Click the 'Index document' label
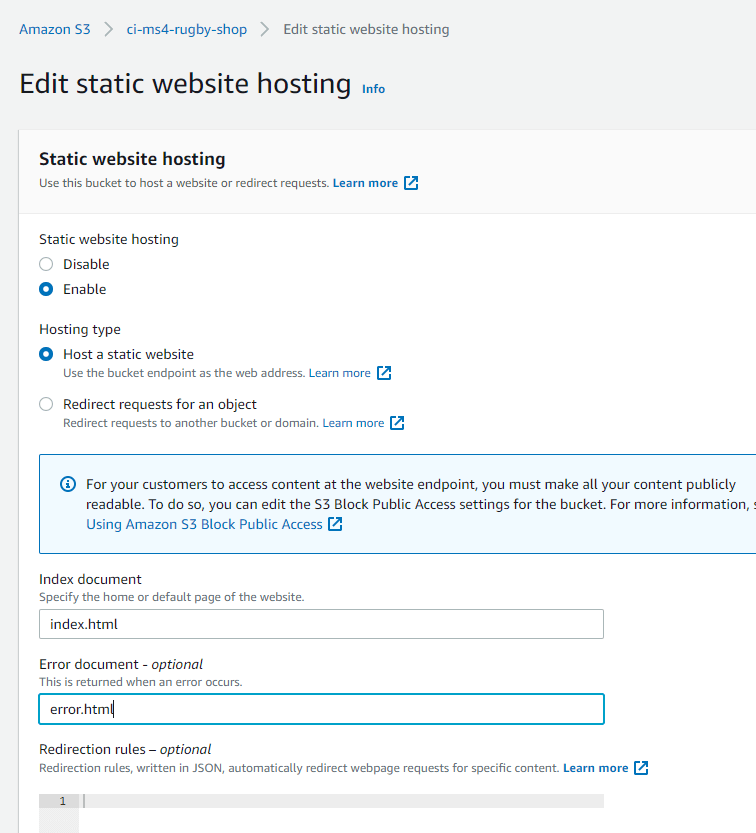This screenshot has height=833, width=756. 90,579
